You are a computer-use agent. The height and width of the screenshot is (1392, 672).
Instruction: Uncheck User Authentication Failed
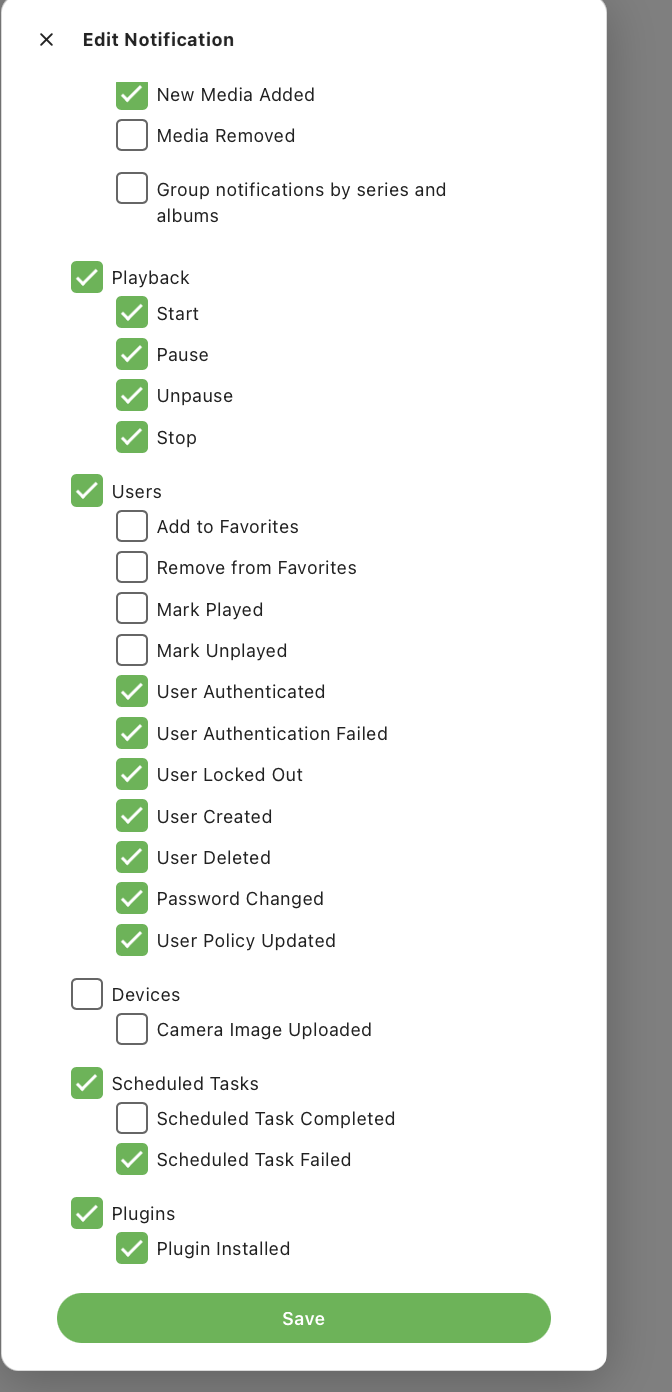[x=132, y=733]
